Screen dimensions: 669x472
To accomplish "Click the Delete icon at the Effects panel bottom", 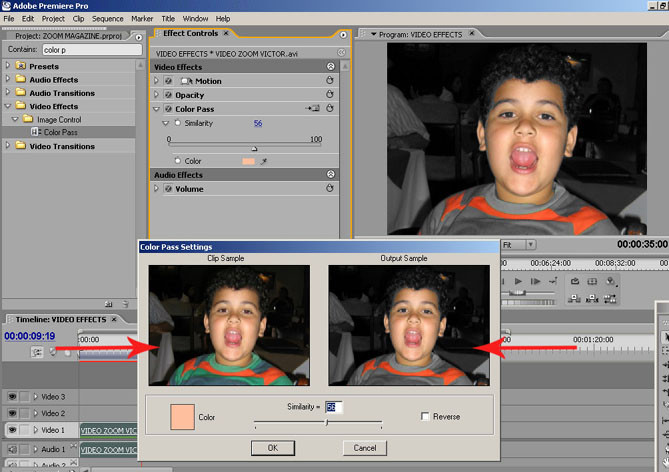I will (x=125, y=303).
